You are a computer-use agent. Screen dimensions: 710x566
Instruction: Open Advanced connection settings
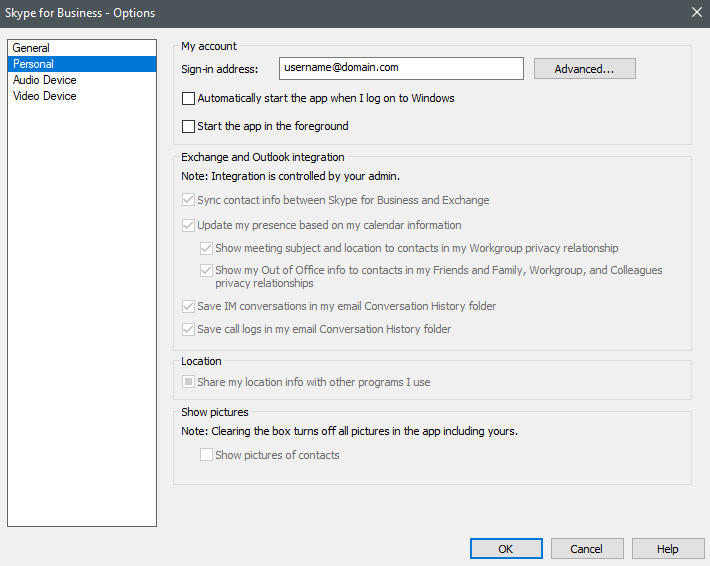585,69
